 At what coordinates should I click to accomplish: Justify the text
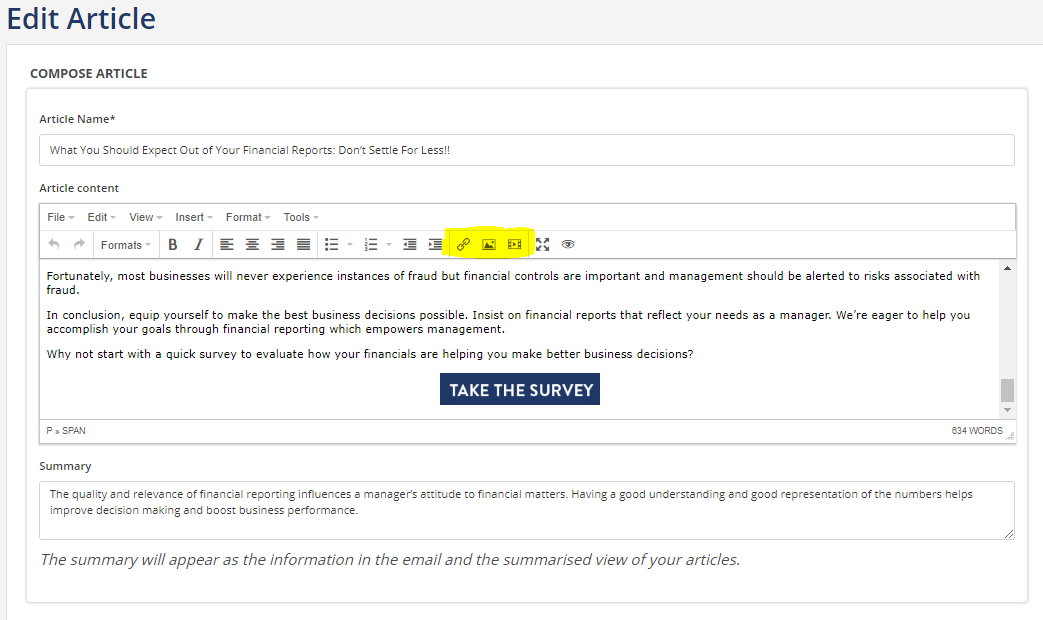[x=303, y=244]
